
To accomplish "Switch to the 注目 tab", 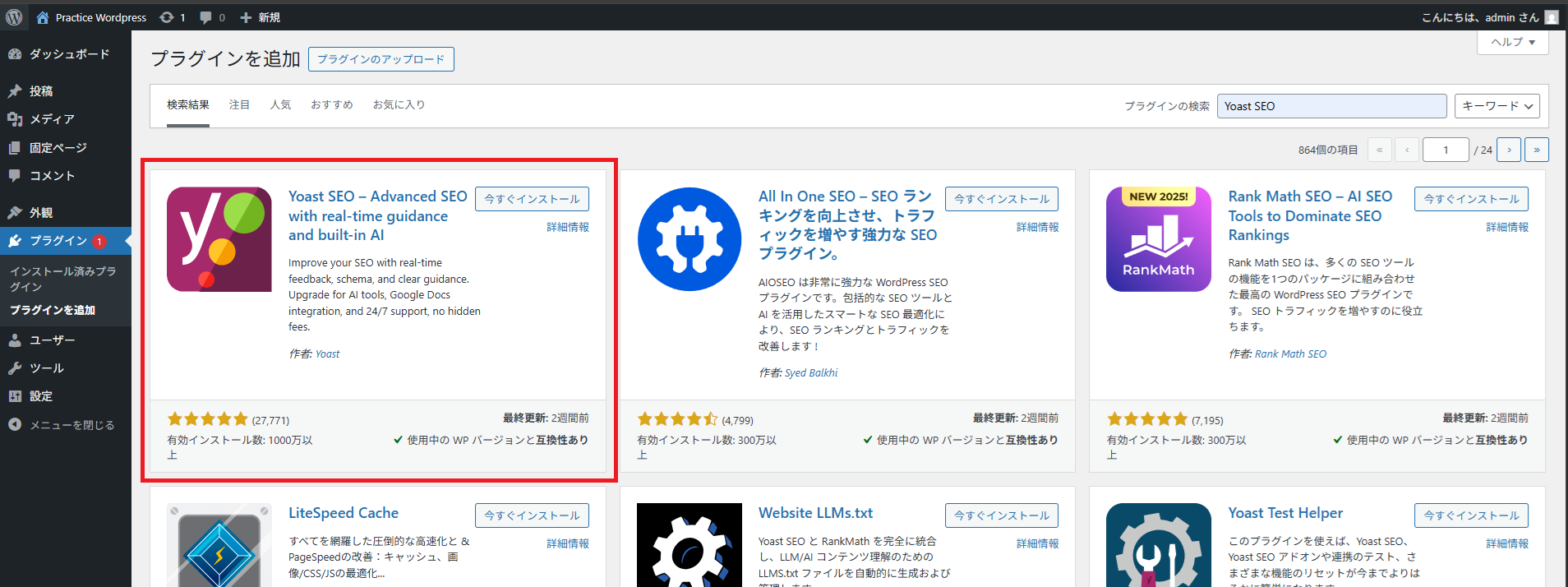I will tap(239, 105).
